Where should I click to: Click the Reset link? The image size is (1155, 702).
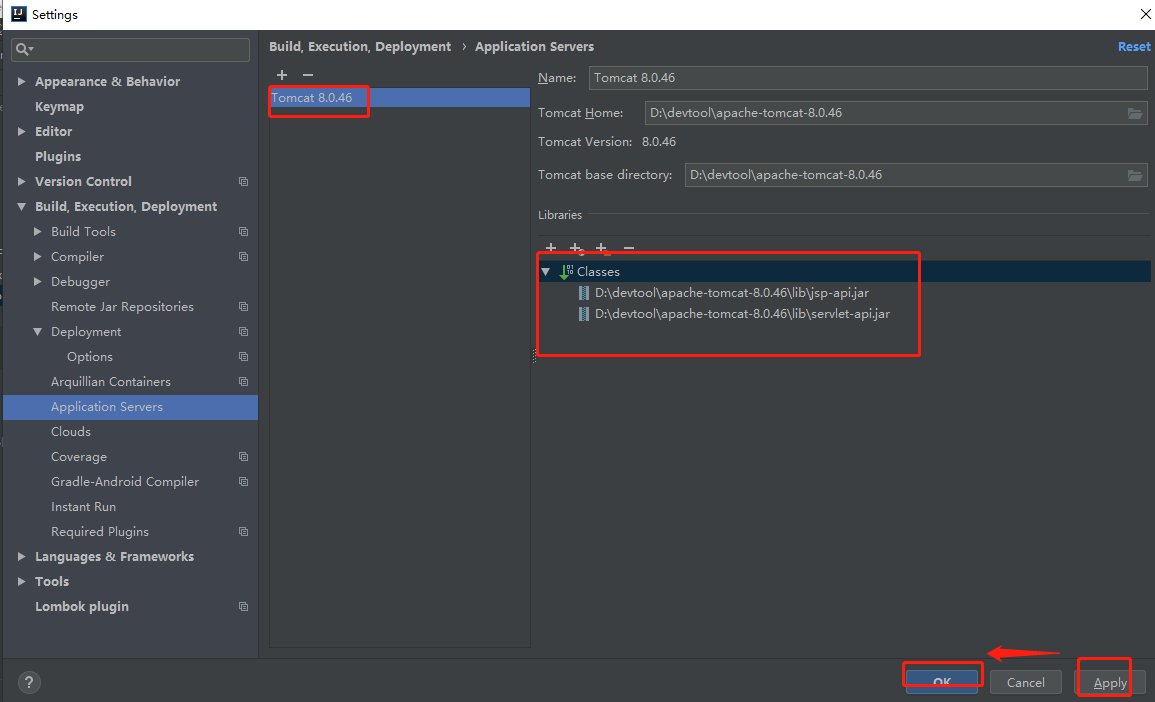pos(1134,47)
